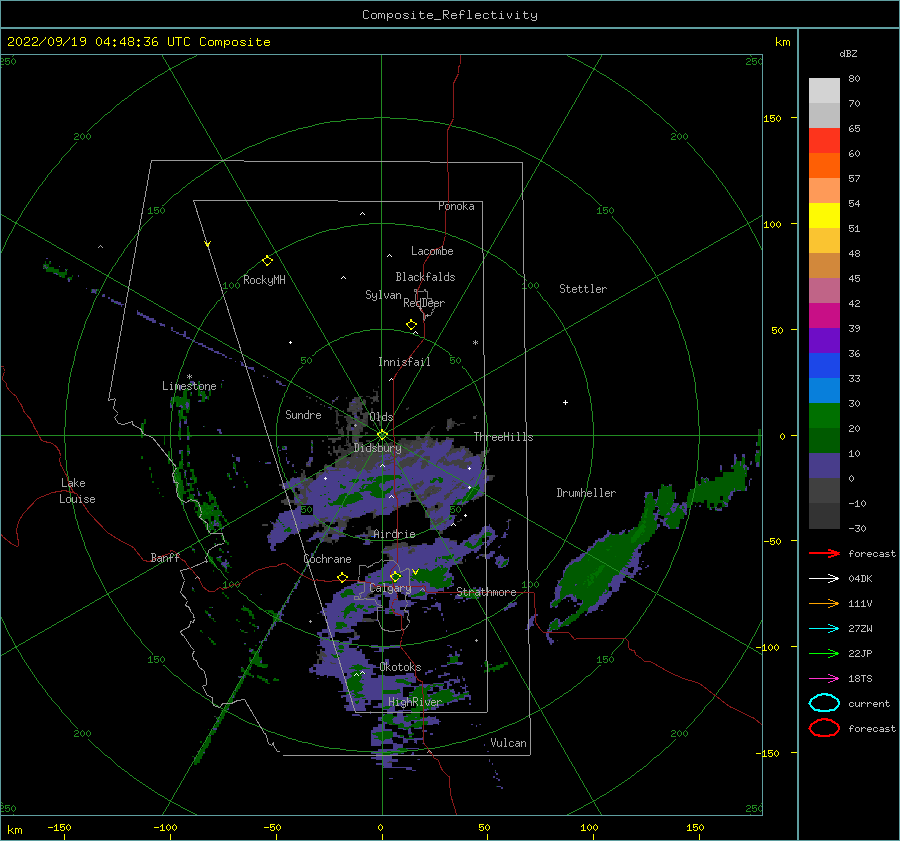The image size is (900, 841).
Task: Click the HighRiver label
Action: (x=415, y=702)
